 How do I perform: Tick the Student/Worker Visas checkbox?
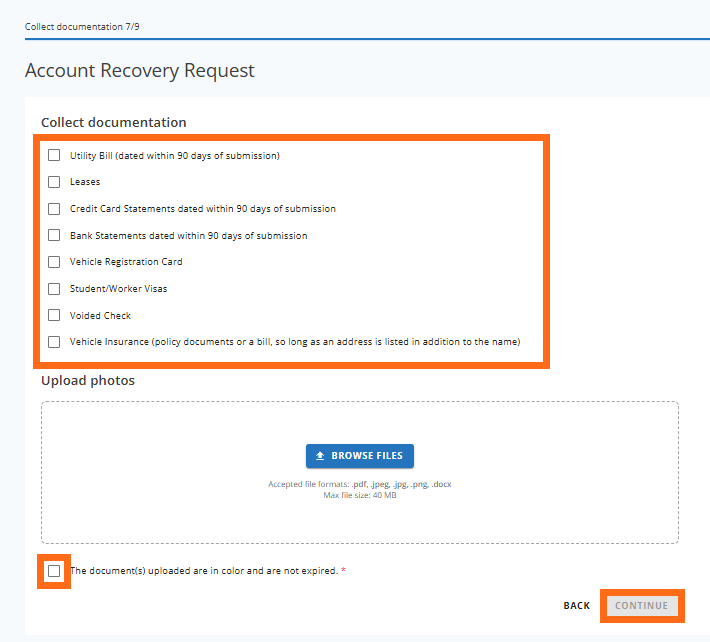pyautogui.click(x=54, y=288)
